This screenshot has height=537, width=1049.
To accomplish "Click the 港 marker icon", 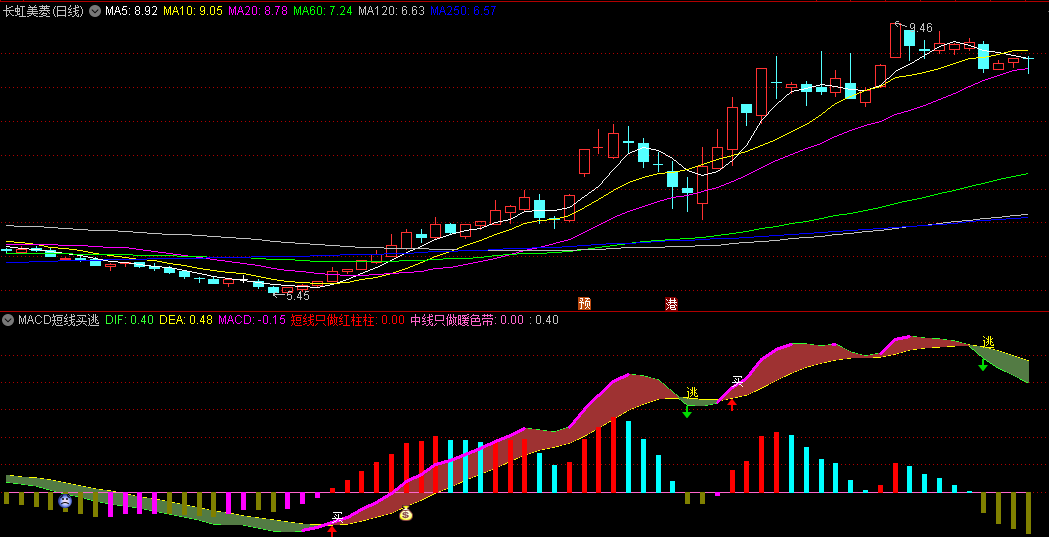I will pyautogui.click(x=671, y=304).
